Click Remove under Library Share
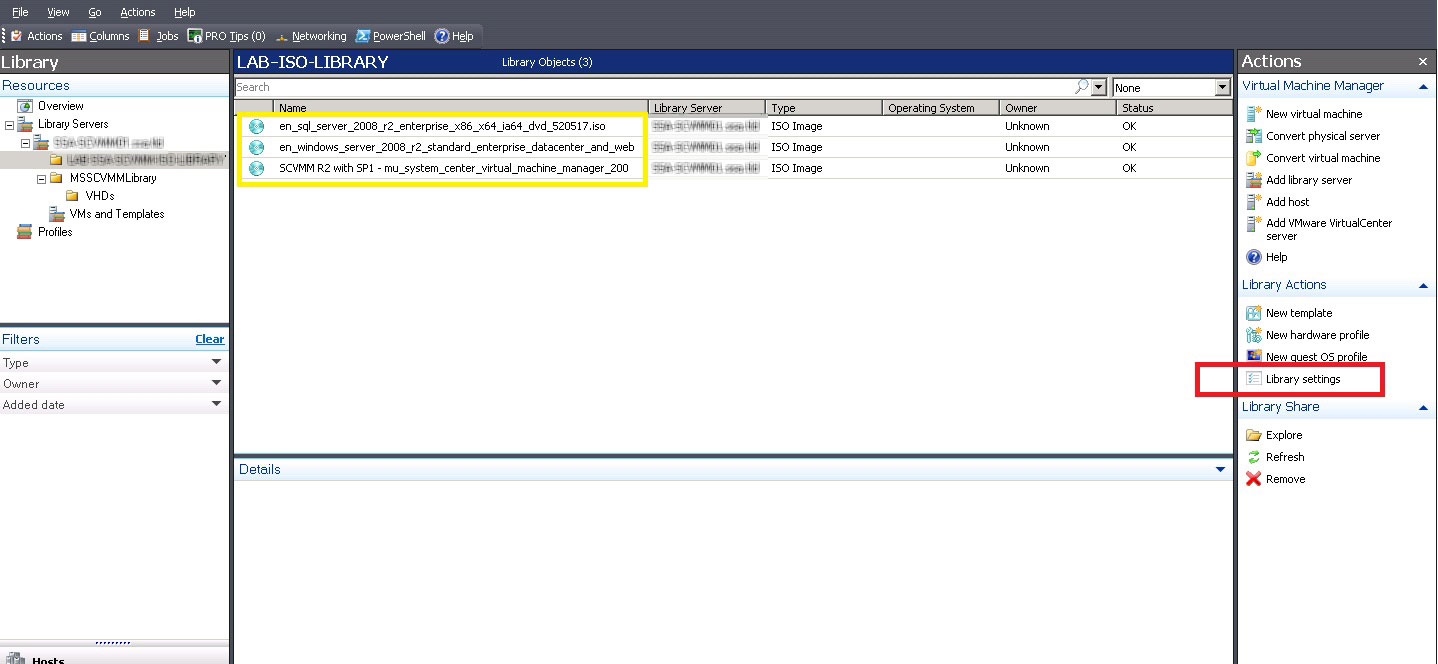The image size is (1438, 664). pos(1285,479)
